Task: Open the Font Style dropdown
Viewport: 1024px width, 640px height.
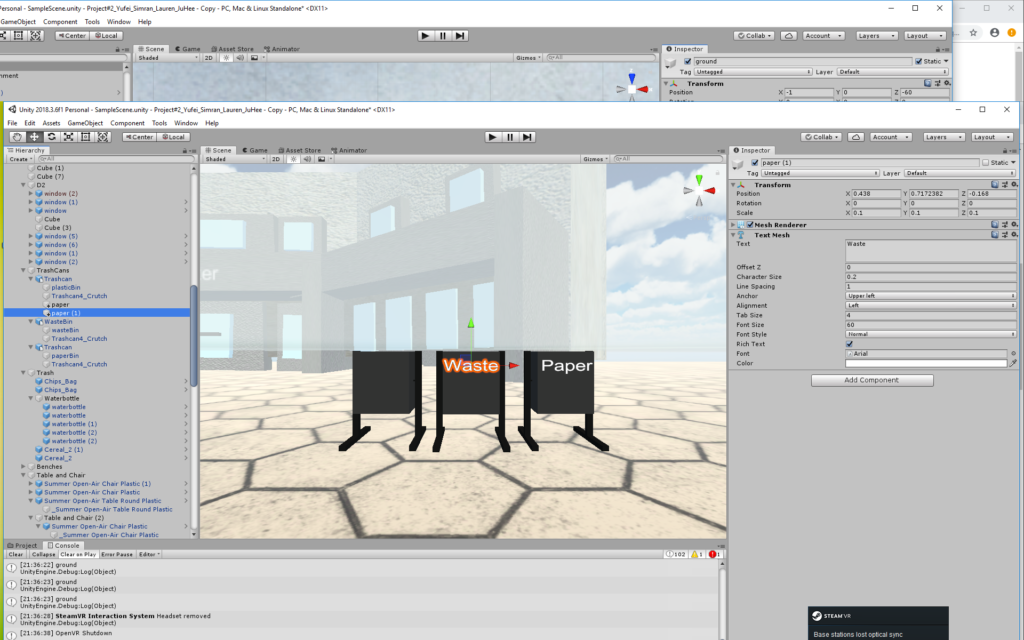Action: point(930,334)
